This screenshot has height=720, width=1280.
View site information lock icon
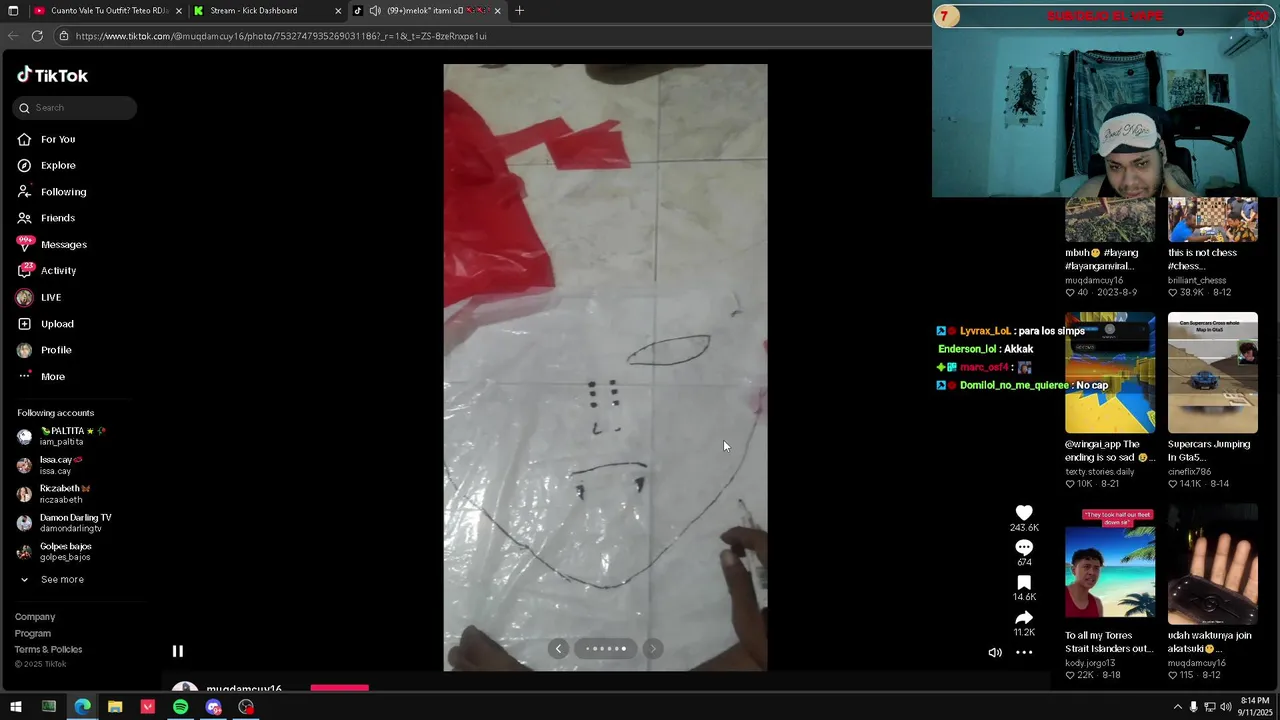click(64, 36)
